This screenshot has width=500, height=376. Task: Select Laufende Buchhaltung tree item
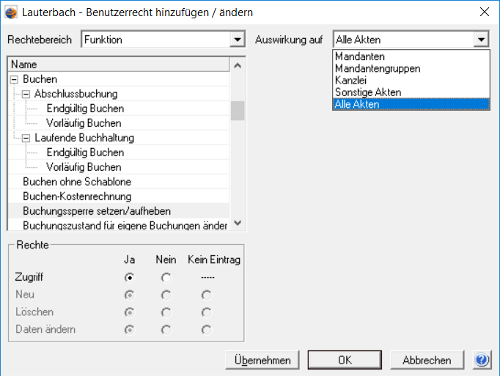[84, 138]
